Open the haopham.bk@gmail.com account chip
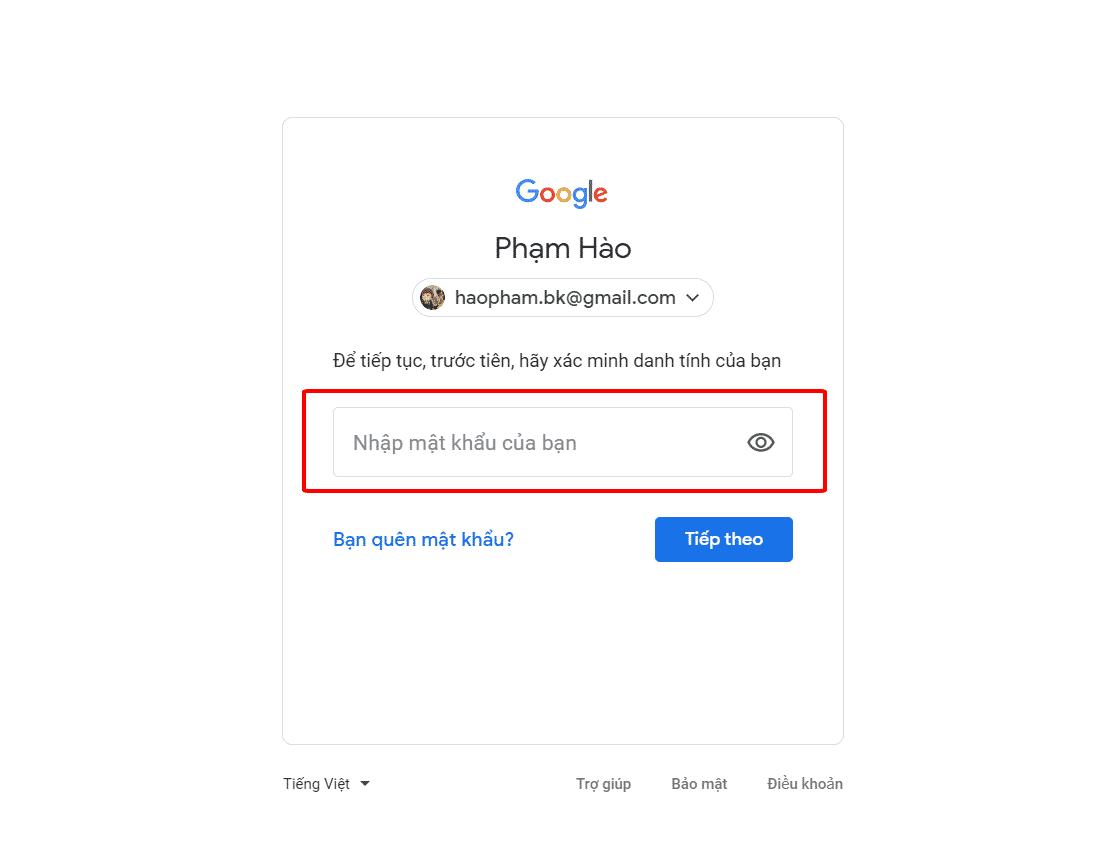This screenshot has width=1098, height=858. point(563,298)
